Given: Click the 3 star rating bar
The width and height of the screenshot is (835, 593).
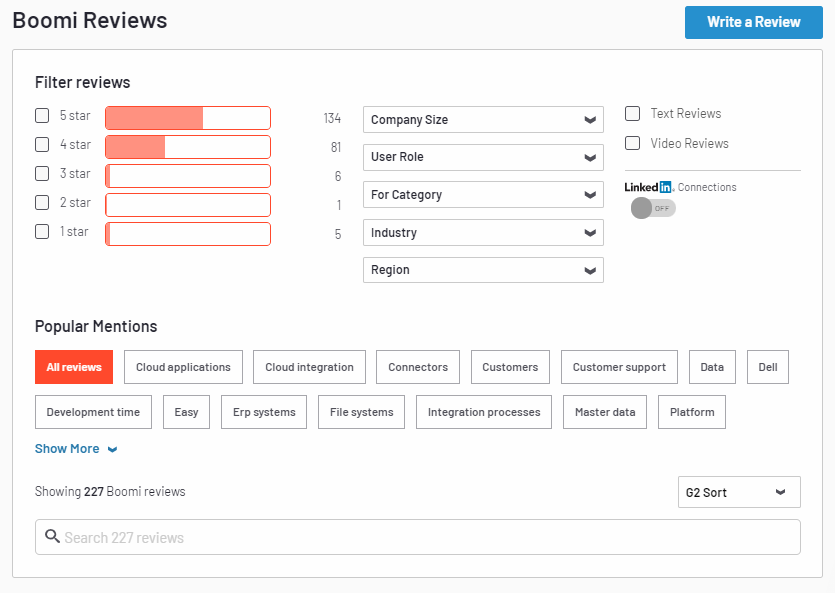Looking at the screenshot, I should 188,176.
